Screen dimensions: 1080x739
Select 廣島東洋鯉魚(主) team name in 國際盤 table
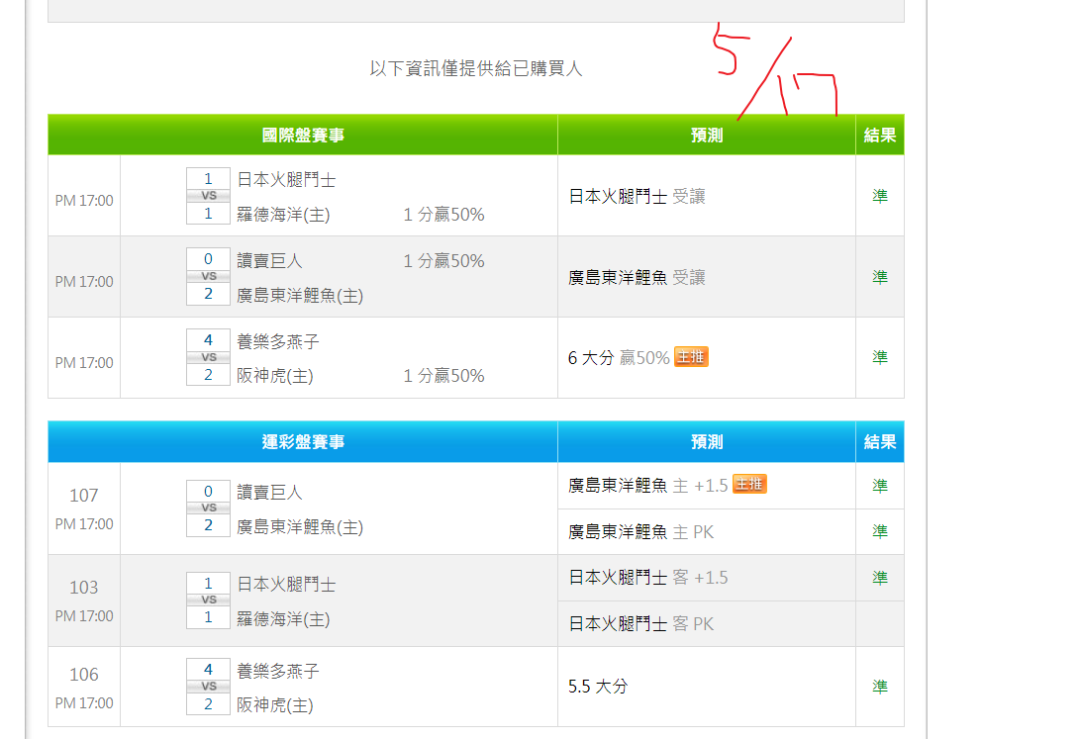pos(300,295)
